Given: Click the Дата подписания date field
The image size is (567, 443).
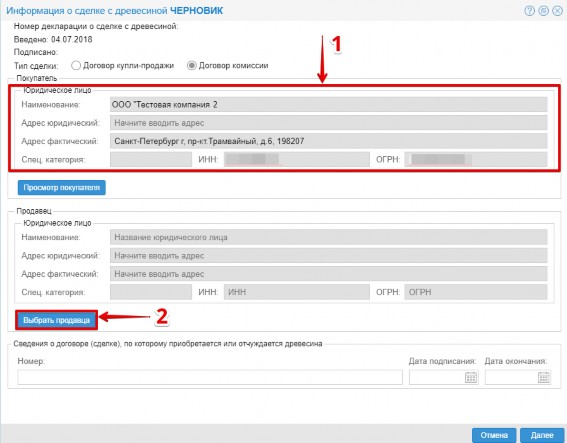Looking at the screenshot, I should pos(444,377).
